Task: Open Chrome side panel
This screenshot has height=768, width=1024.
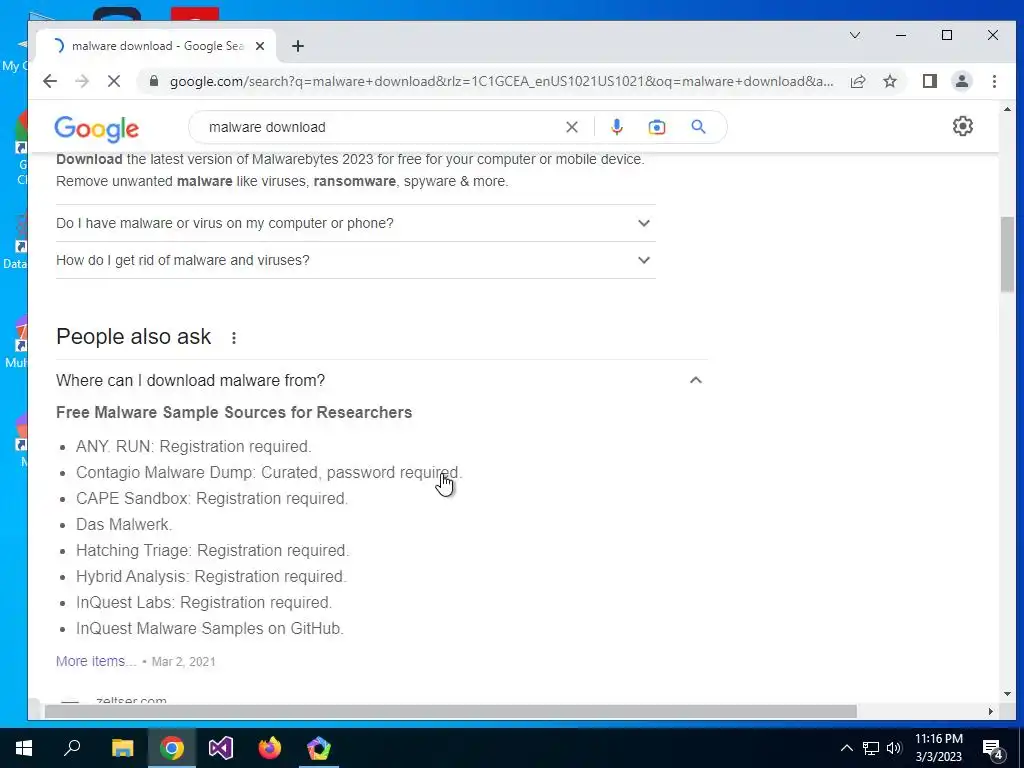Action: tap(929, 81)
